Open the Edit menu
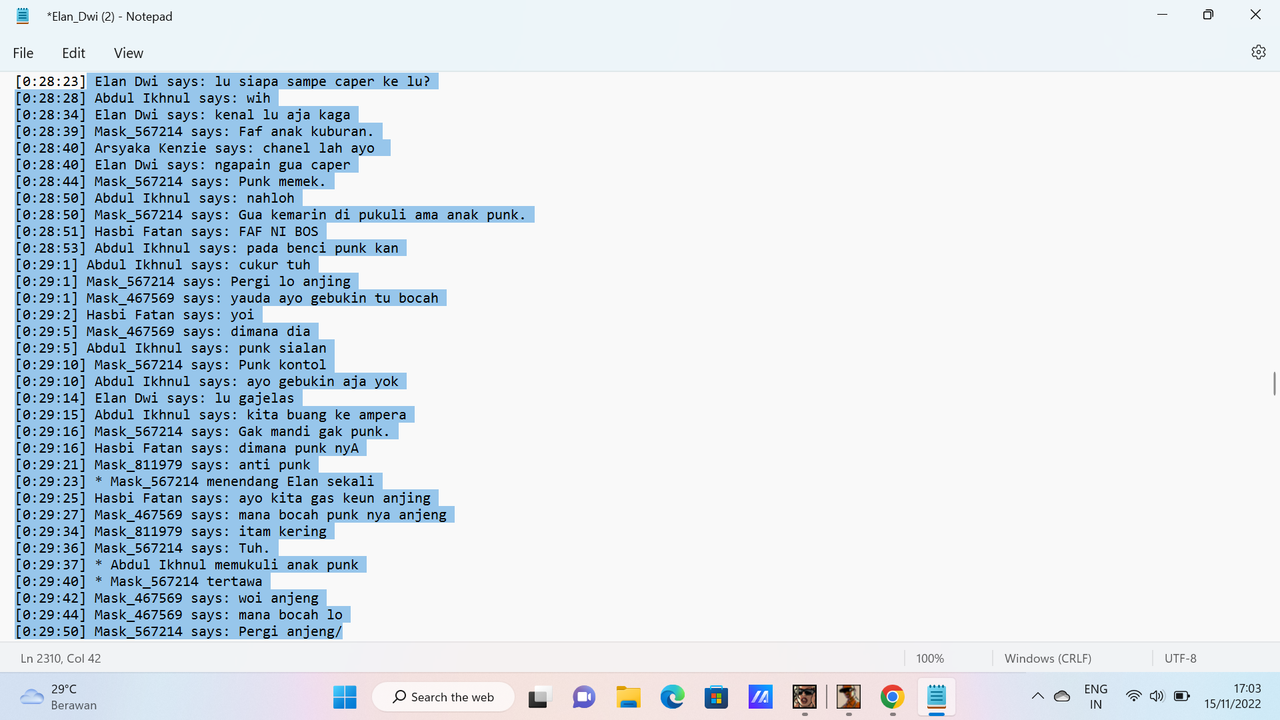Viewport: 1280px width, 720px height. pos(74,53)
